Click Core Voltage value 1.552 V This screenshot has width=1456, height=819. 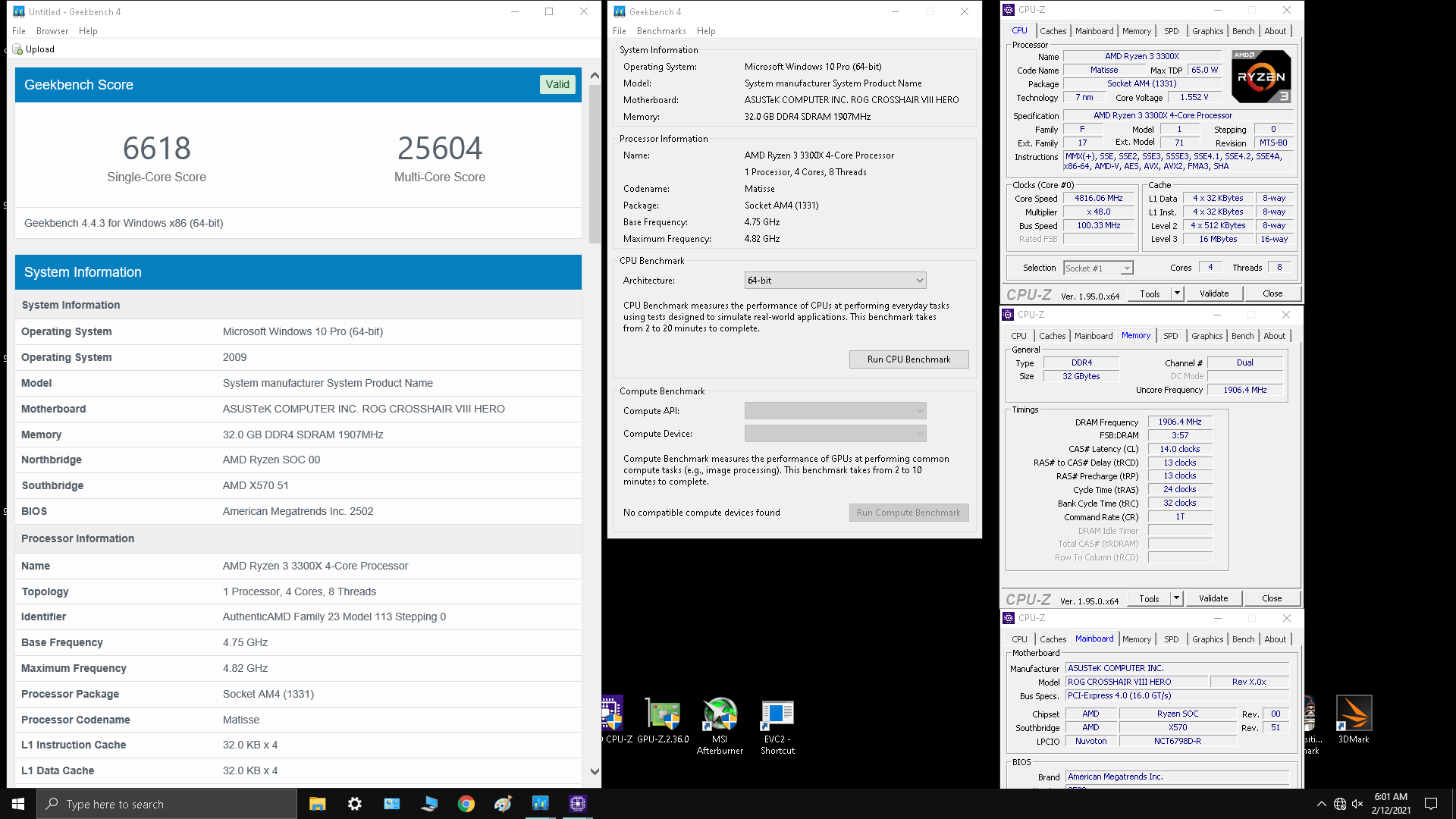[1194, 97]
